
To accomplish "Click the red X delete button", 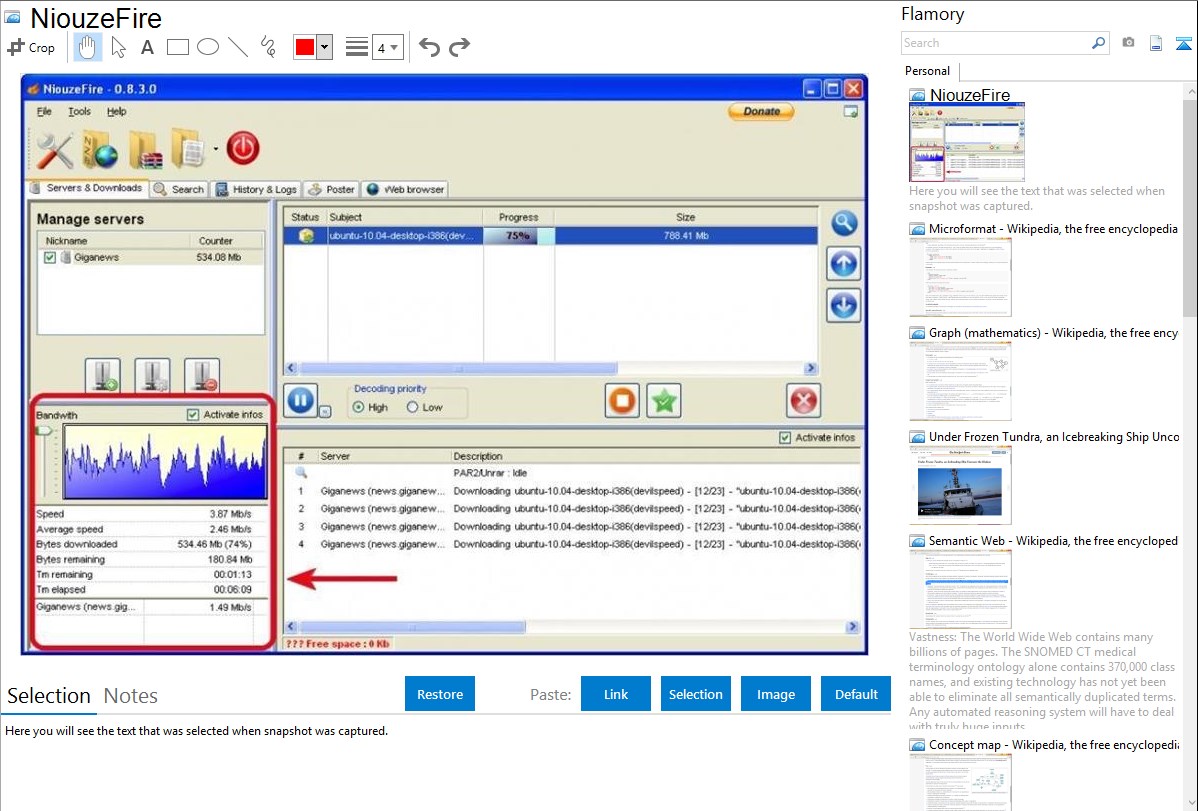I will pyautogui.click(x=804, y=401).
